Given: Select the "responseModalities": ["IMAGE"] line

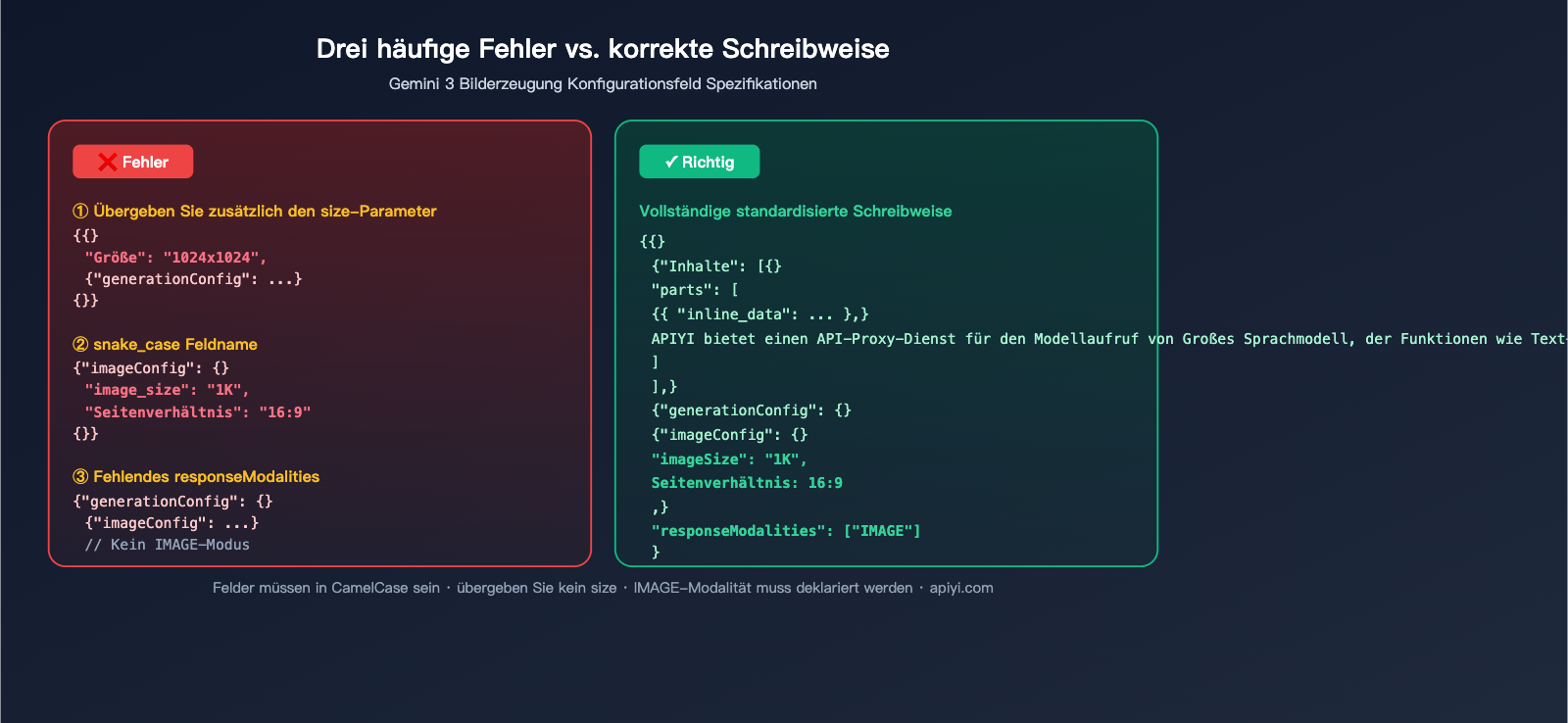Looking at the screenshot, I should coord(786,531).
